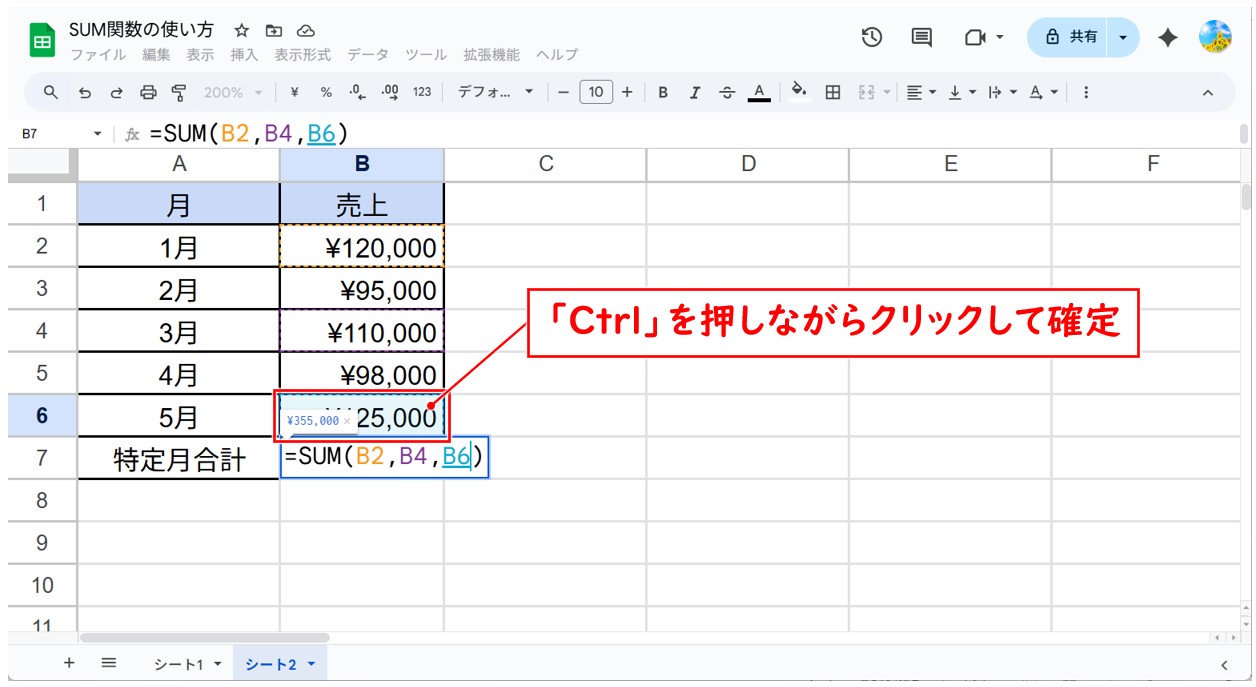Click the Gemini sparkle icon
The height and width of the screenshot is (687, 1256).
pos(1167,37)
